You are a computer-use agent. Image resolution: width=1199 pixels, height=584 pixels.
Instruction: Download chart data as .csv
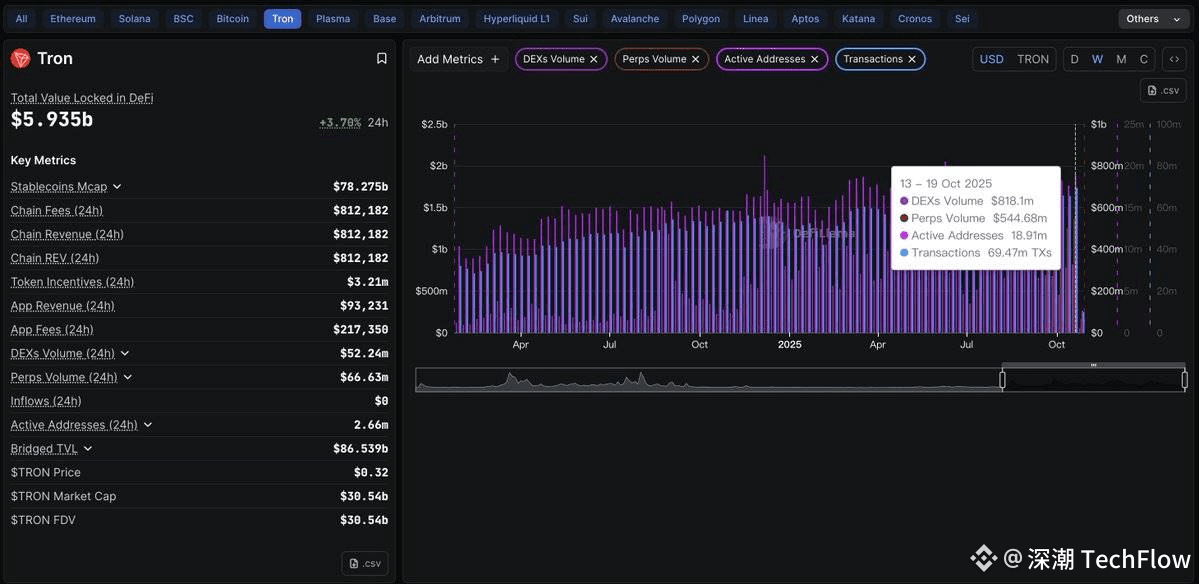coord(1163,91)
